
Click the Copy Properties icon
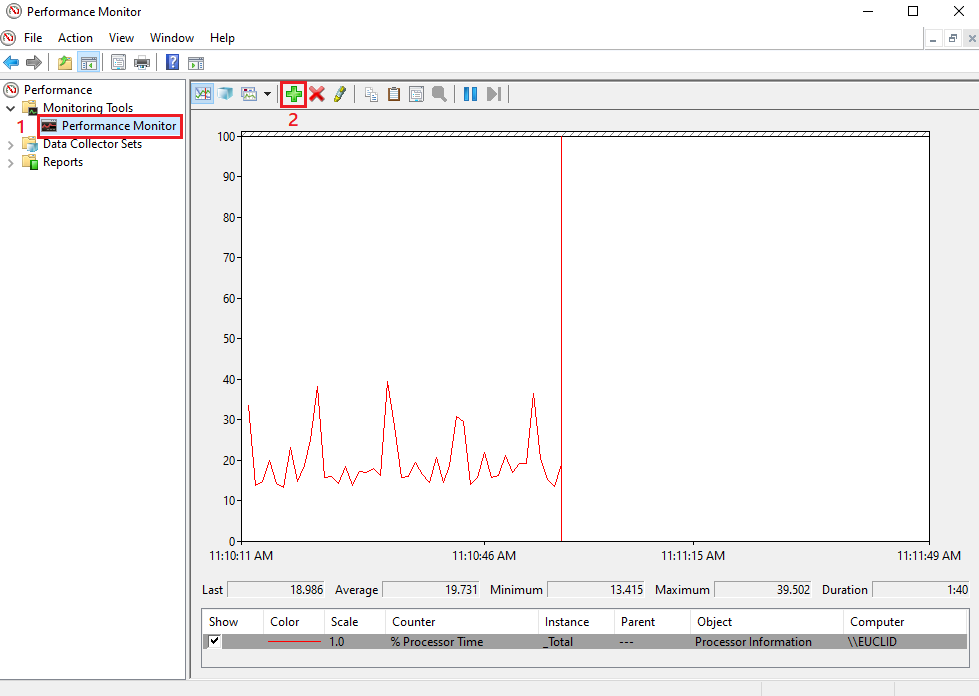(x=371, y=94)
